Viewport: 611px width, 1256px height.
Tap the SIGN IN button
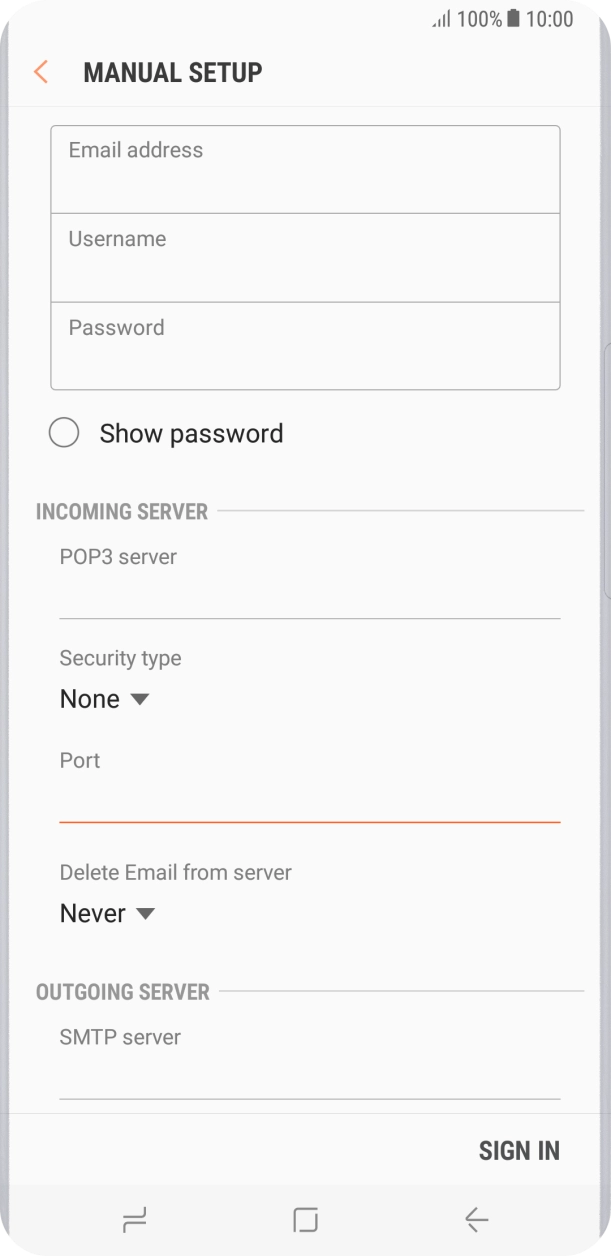click(x=519, y=1150)
